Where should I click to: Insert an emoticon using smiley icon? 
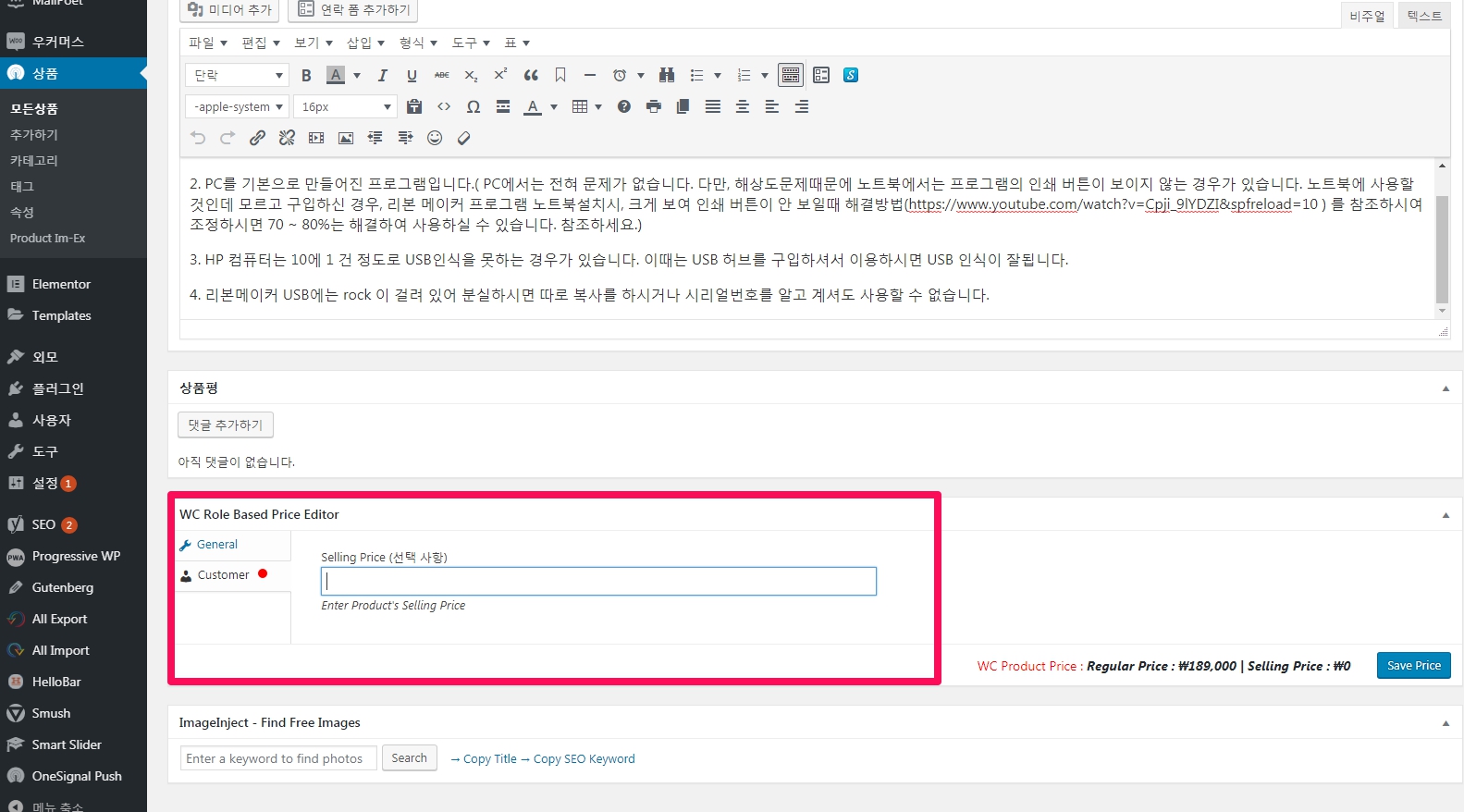tap(435, 139)
